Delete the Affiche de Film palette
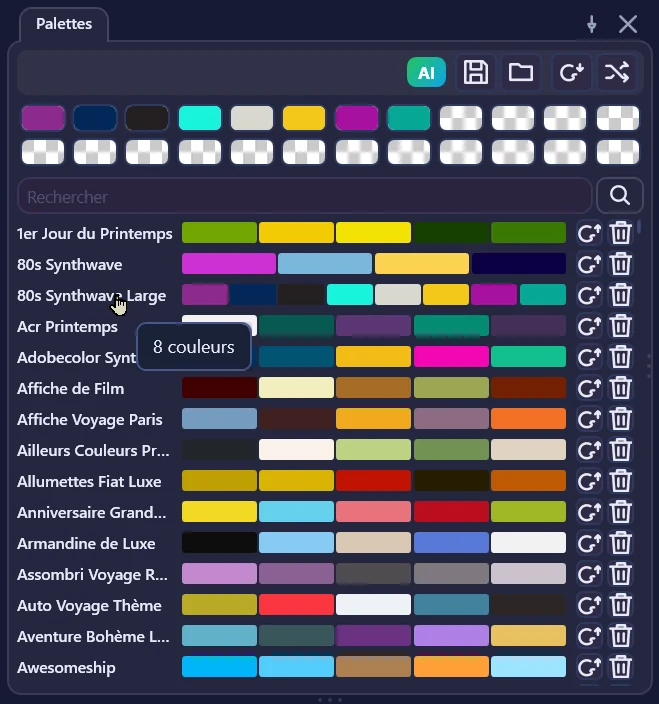659x704 pixels. 620,388
